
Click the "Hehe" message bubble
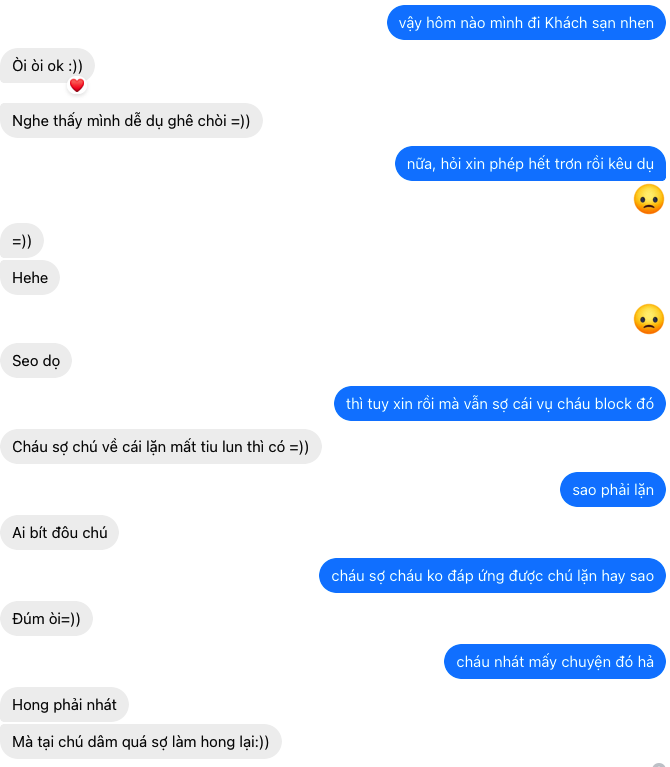(30, 278)
